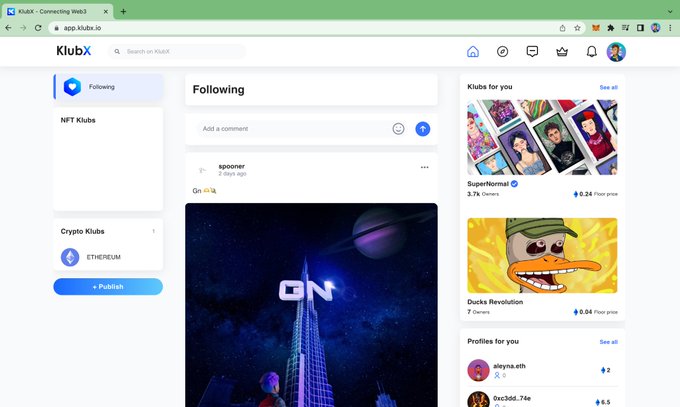This screenshot has height=407, width=680.
Task: Expand the tab search chevron
Action: (670, 12)
